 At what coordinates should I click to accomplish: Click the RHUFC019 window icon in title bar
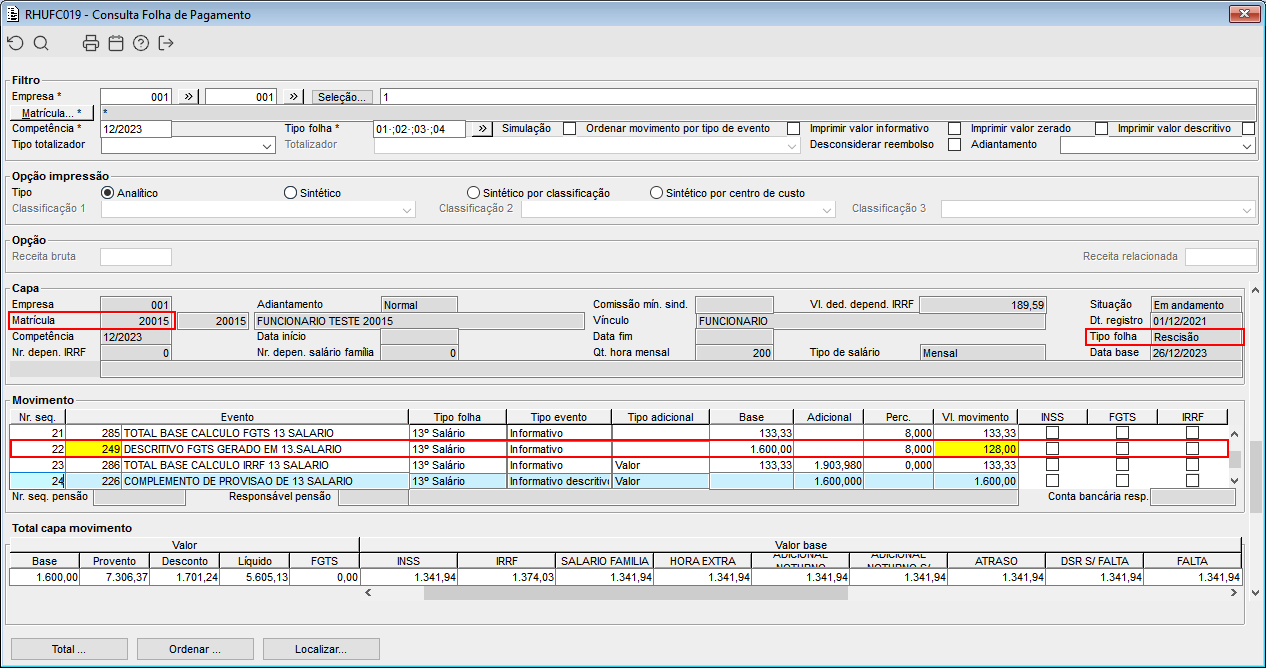(x=14, y=15)
